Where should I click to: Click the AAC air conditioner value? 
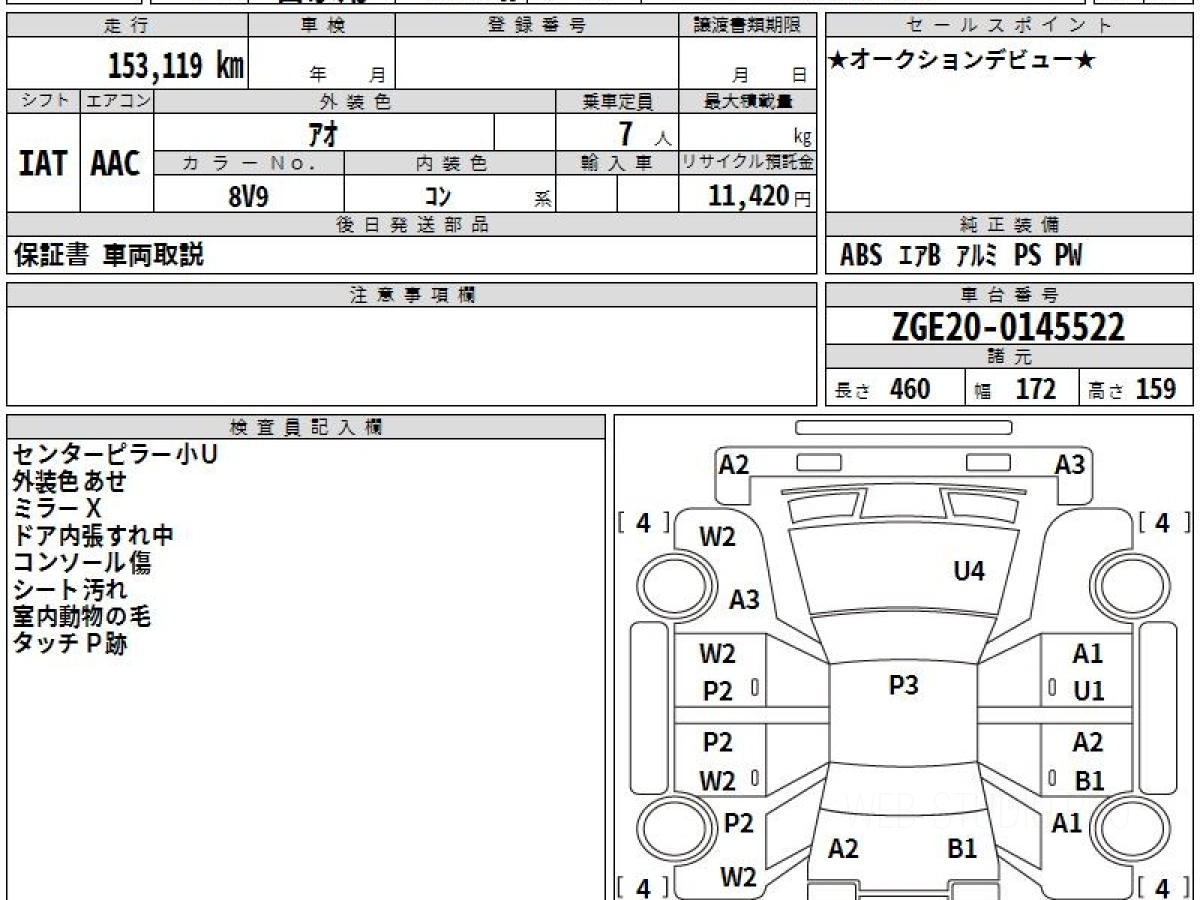(x=116, y=163)
